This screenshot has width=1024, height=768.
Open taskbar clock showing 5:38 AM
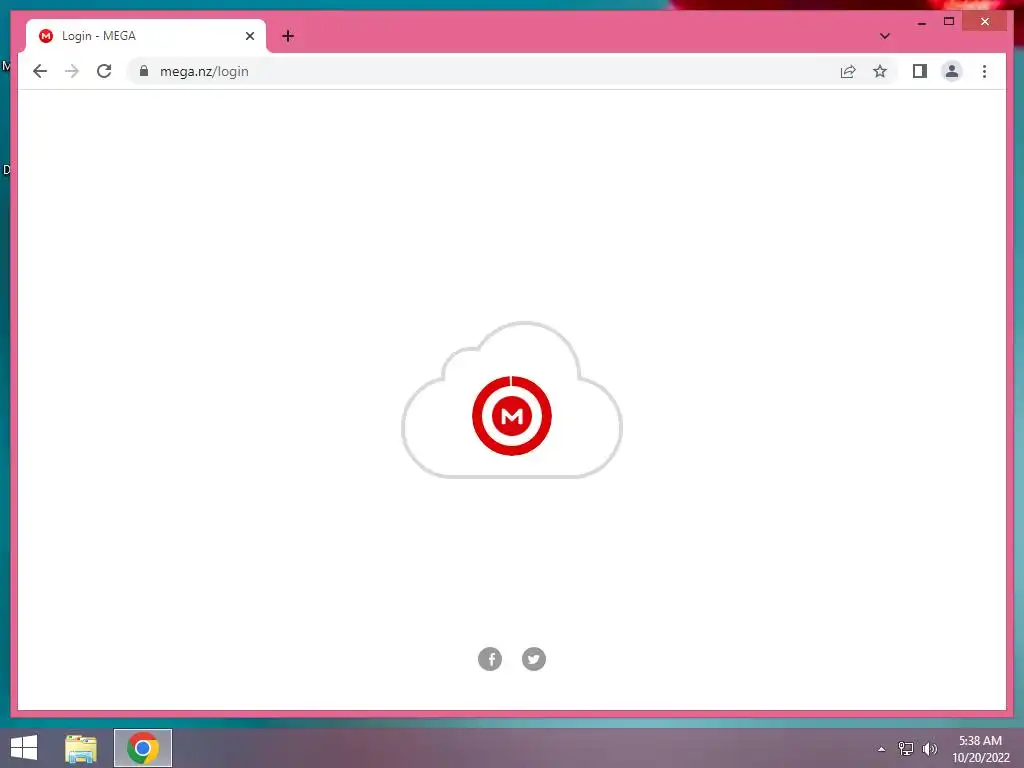coord(980,749)
